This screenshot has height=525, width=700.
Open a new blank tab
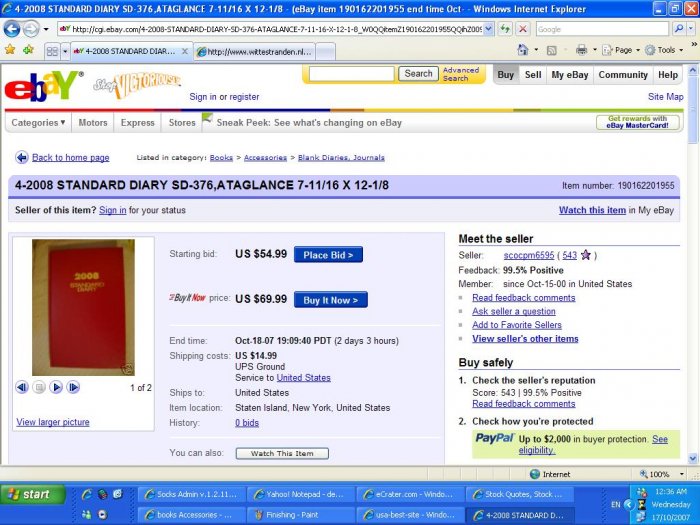[325, 52]
